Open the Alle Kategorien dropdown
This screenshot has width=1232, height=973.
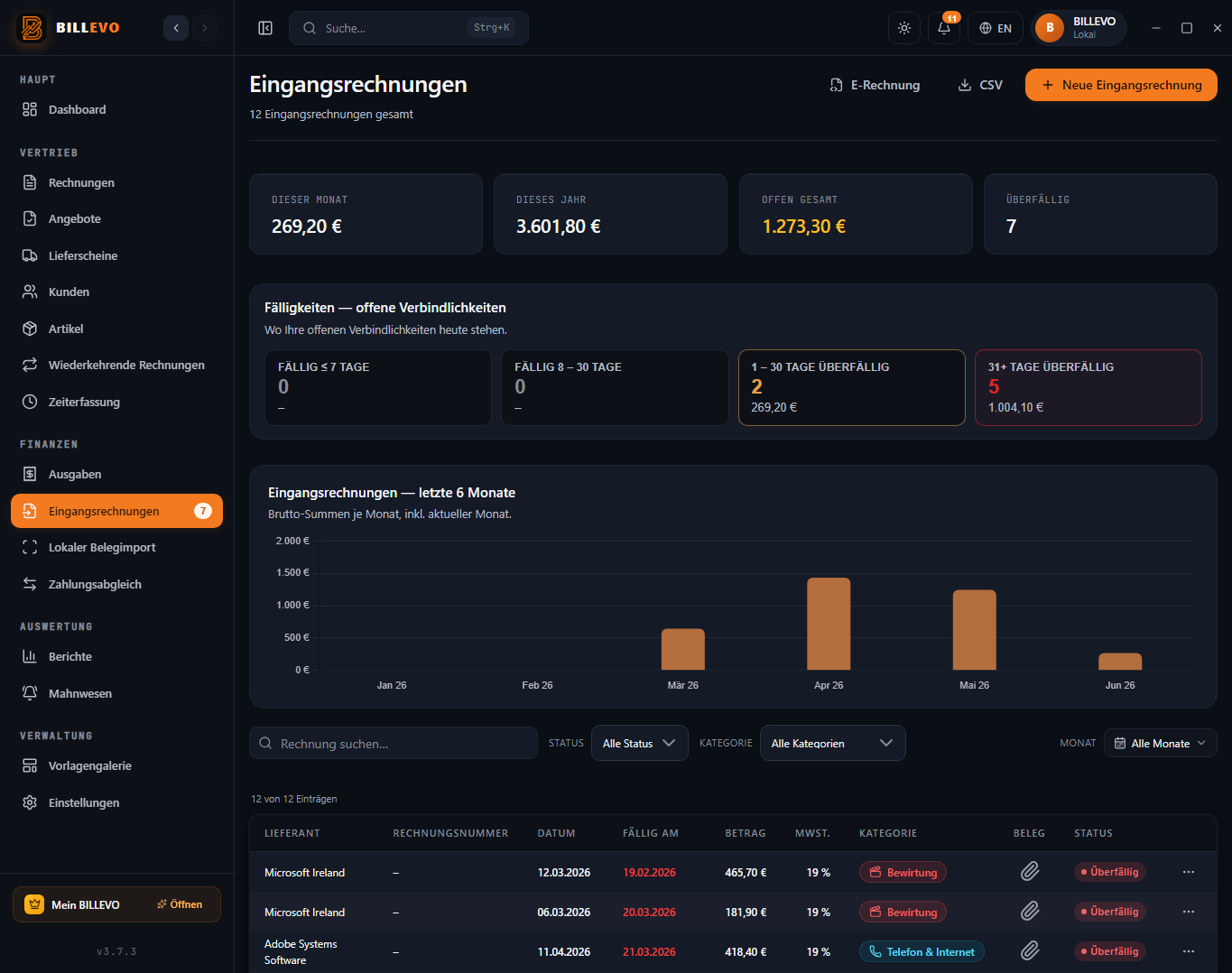point(833,743)
